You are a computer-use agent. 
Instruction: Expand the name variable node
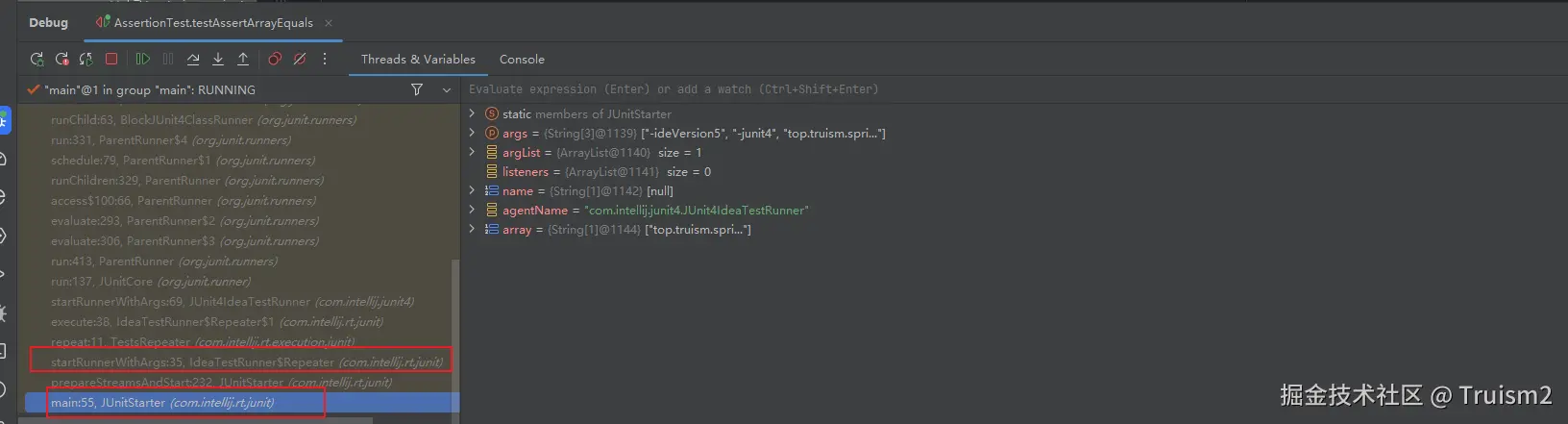point(472,190)
